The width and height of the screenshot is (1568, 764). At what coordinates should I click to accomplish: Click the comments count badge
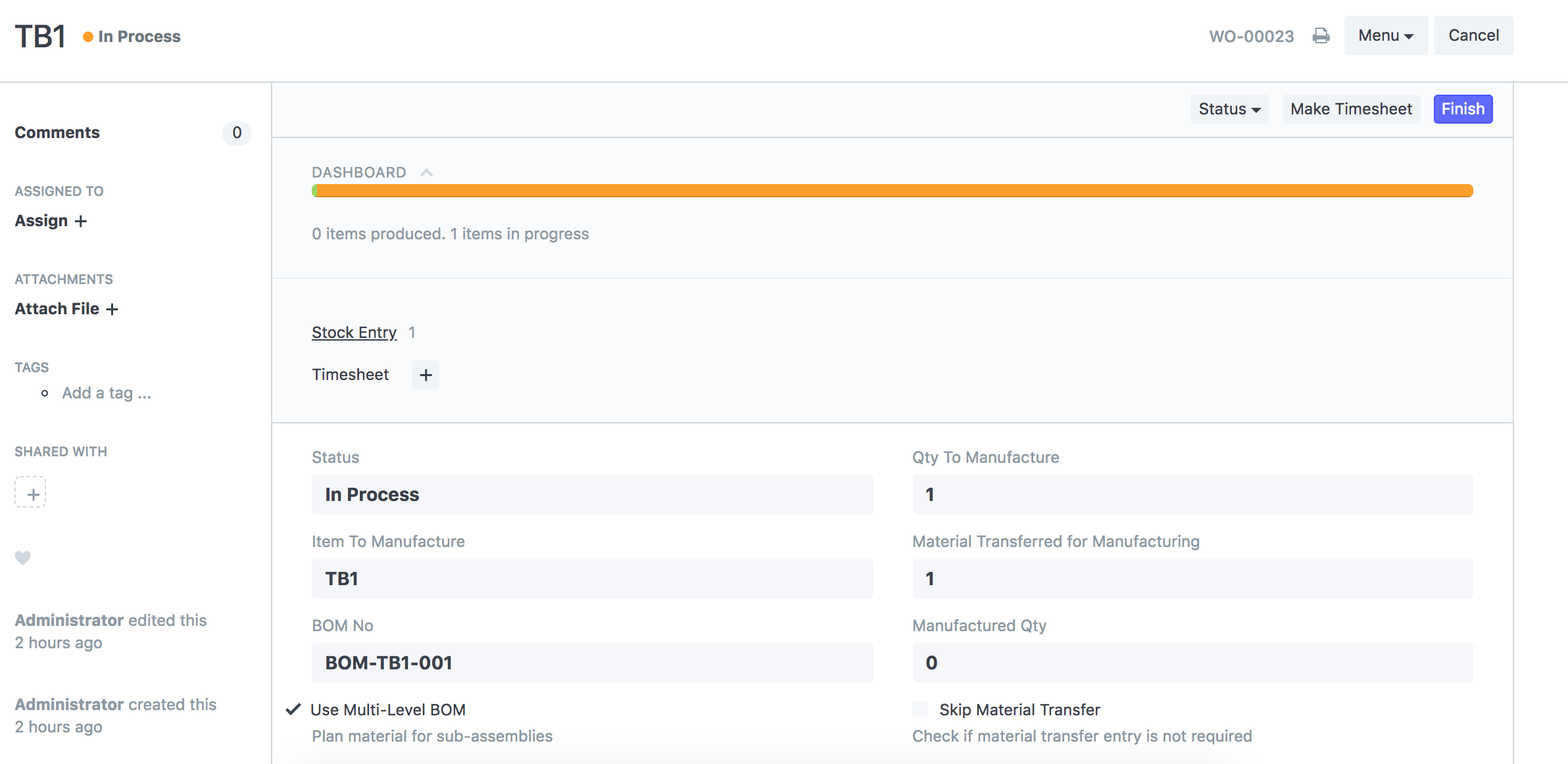point(237,133)
